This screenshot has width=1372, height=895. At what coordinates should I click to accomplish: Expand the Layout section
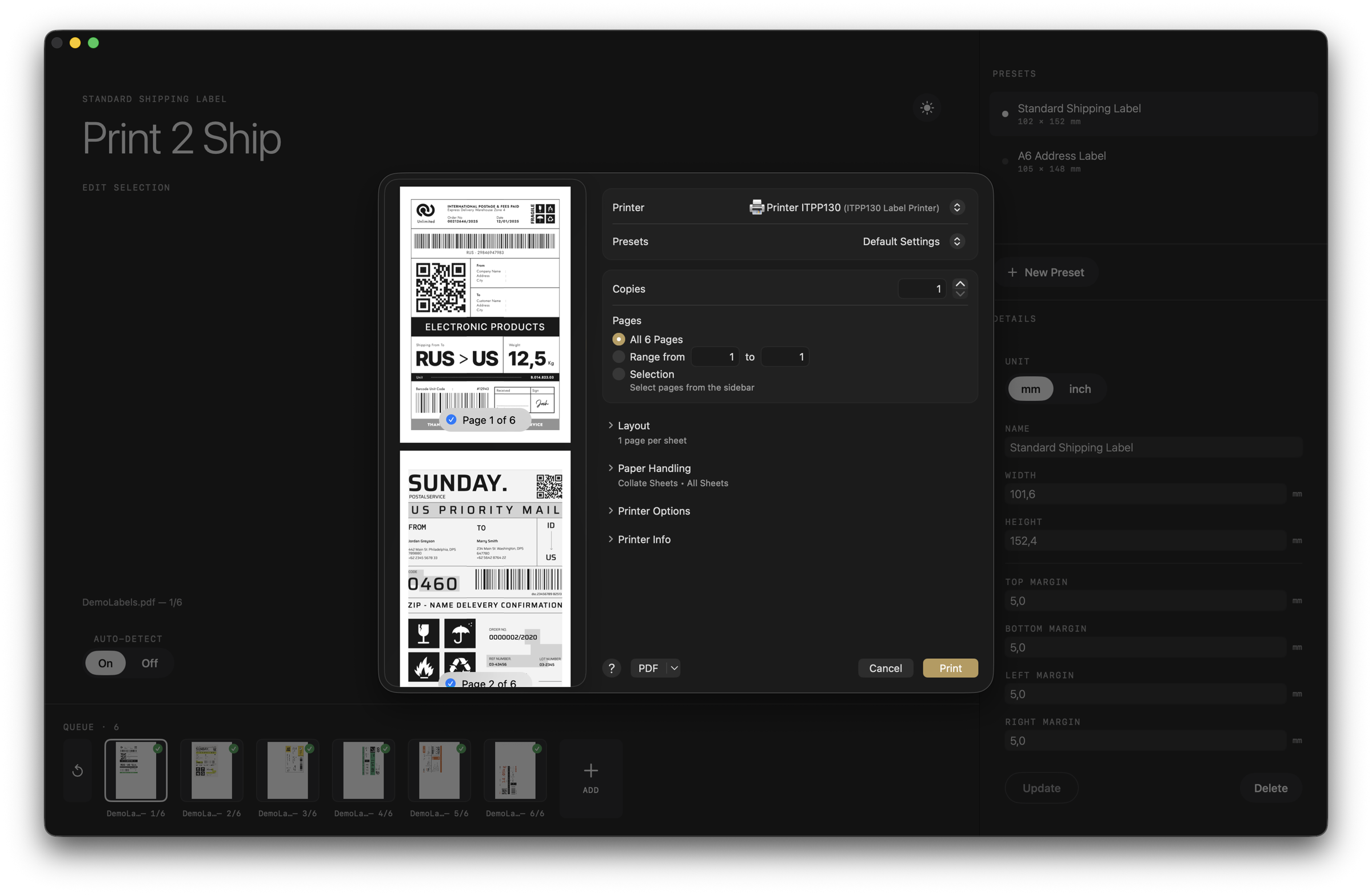(x=611, y=425)
